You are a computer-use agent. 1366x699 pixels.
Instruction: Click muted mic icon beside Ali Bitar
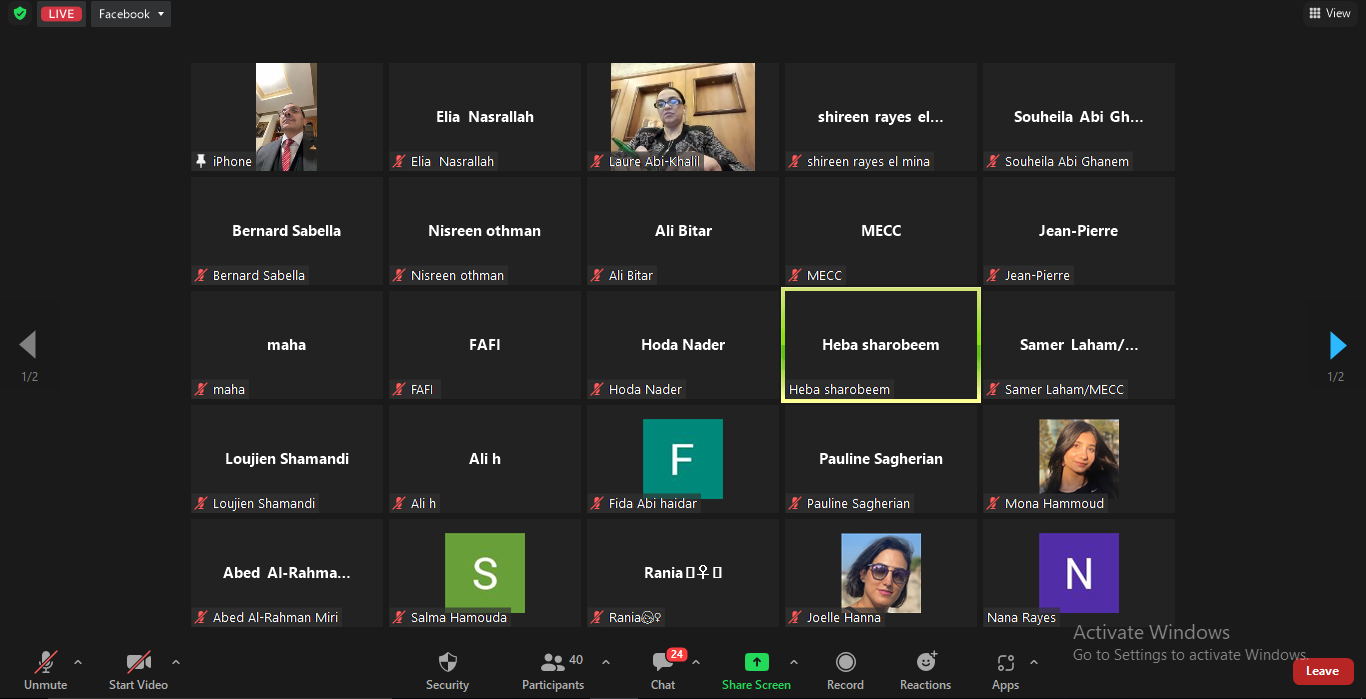click(597, 275)
